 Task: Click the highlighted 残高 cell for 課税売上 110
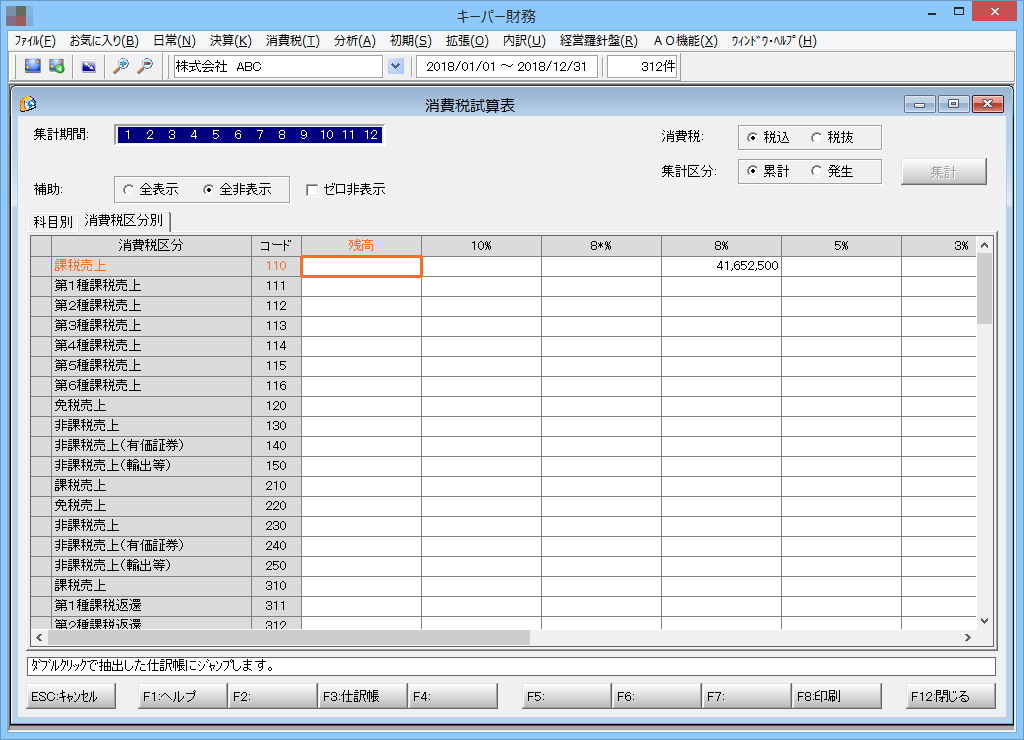click(361, 266)
